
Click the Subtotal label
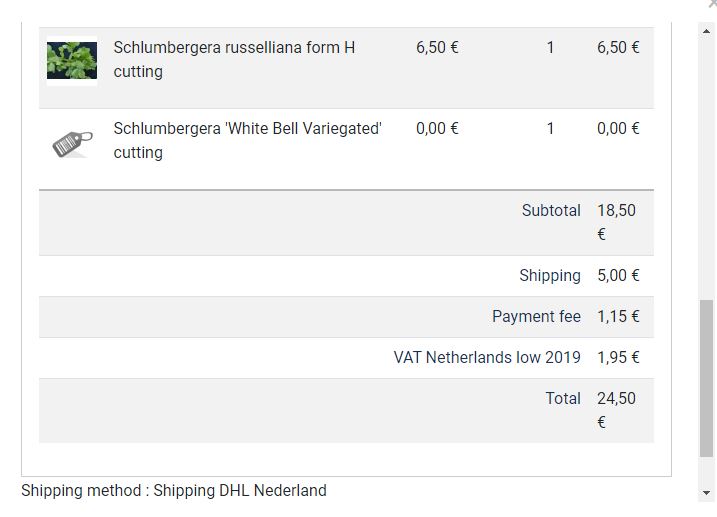pyautogui.click(x=550, y=211)
